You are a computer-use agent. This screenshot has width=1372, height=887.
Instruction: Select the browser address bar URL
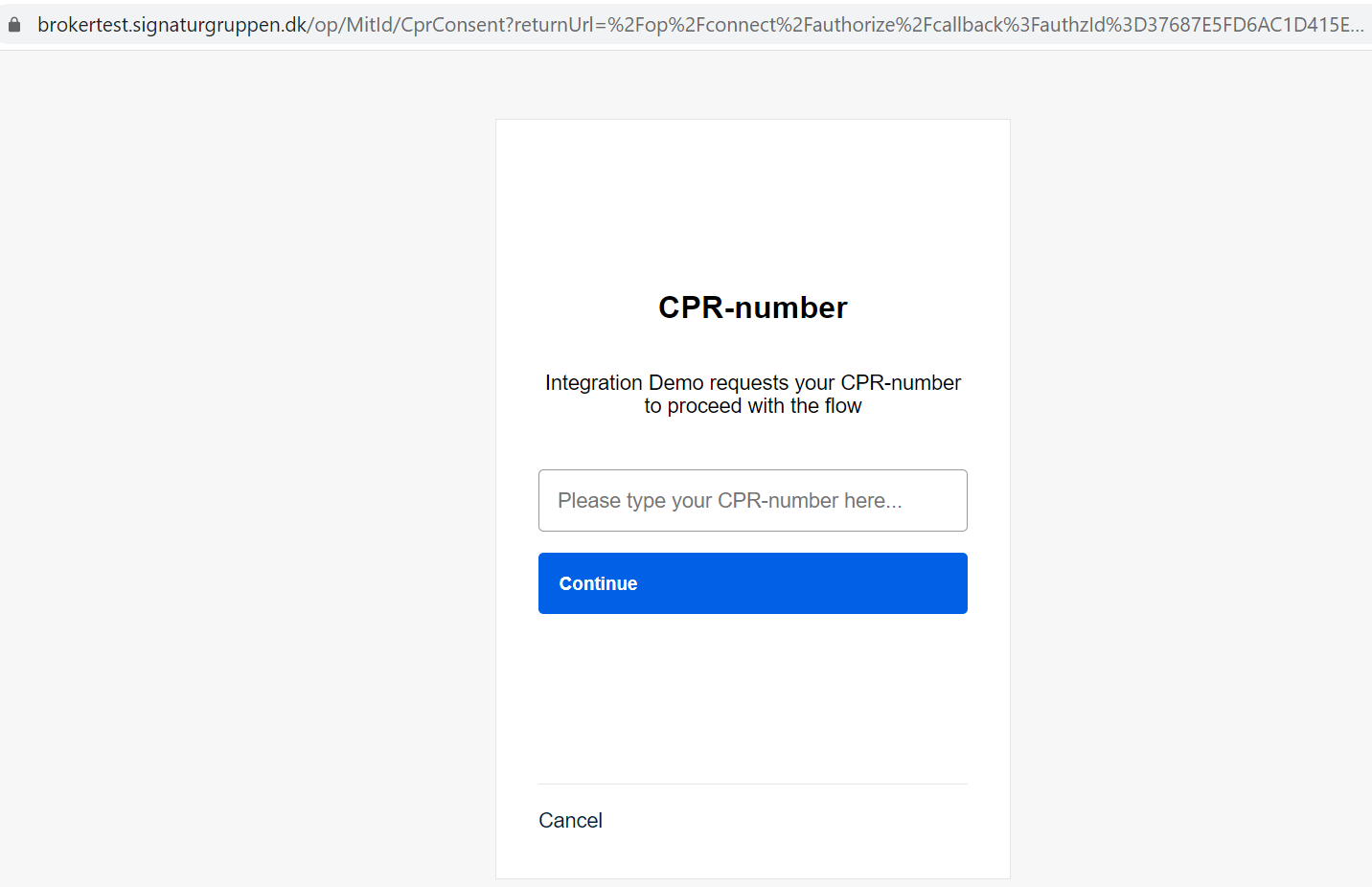pyautogui.click(x=700, y=25)
